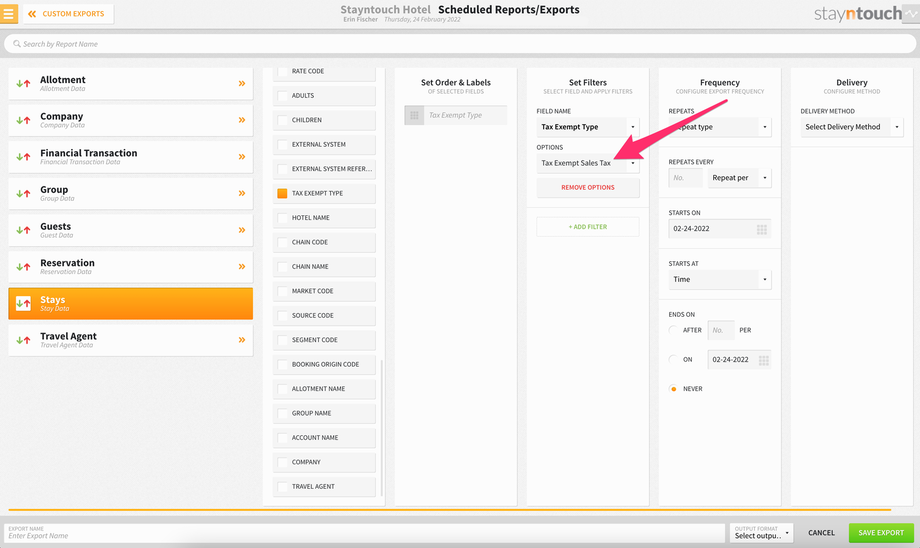Select the Guests export category
Screen dimensions: 920x548
(130, 230)
